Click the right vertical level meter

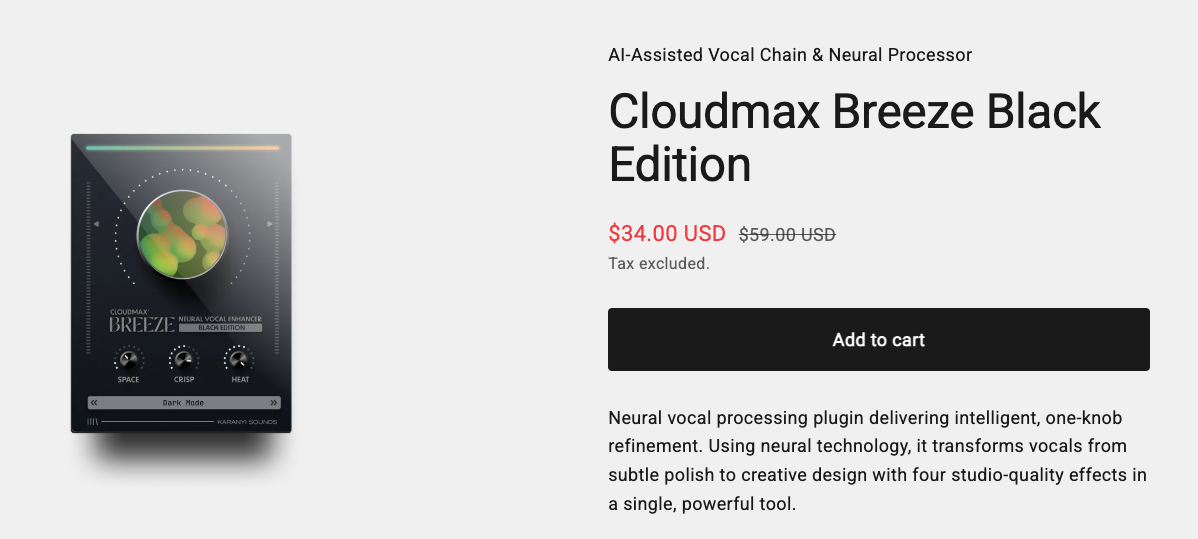coord(277,260)
